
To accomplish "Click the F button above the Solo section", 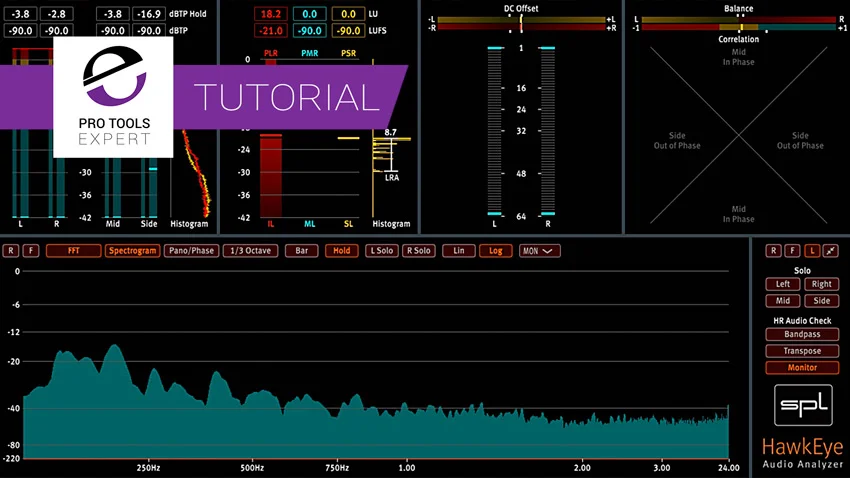I will pos(793,250).
